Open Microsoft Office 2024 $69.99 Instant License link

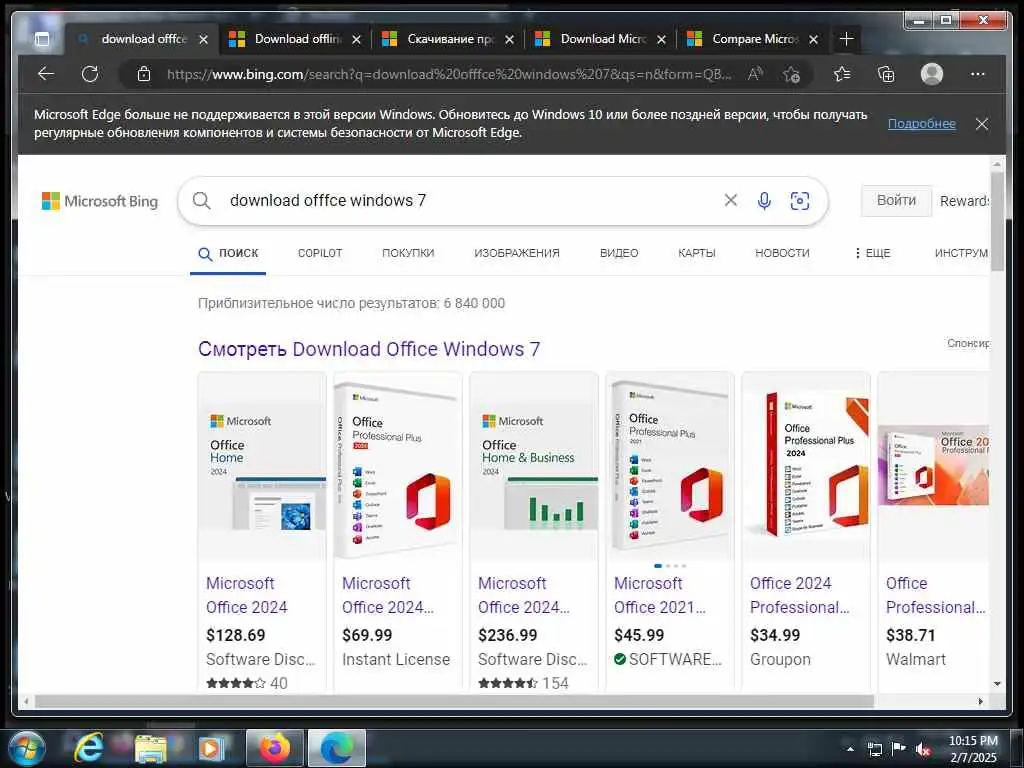point(388,595)
